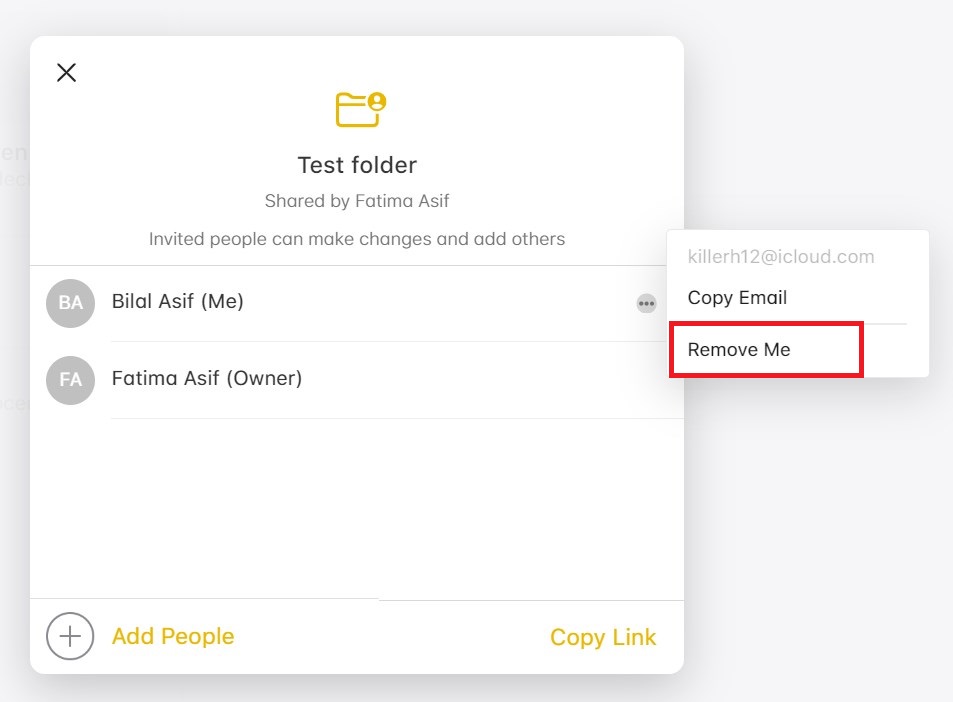Click the plus circle icon beside Add People
Image resolution: width=953 pixels, height=702 pixels.
click(x=70, y=636)
